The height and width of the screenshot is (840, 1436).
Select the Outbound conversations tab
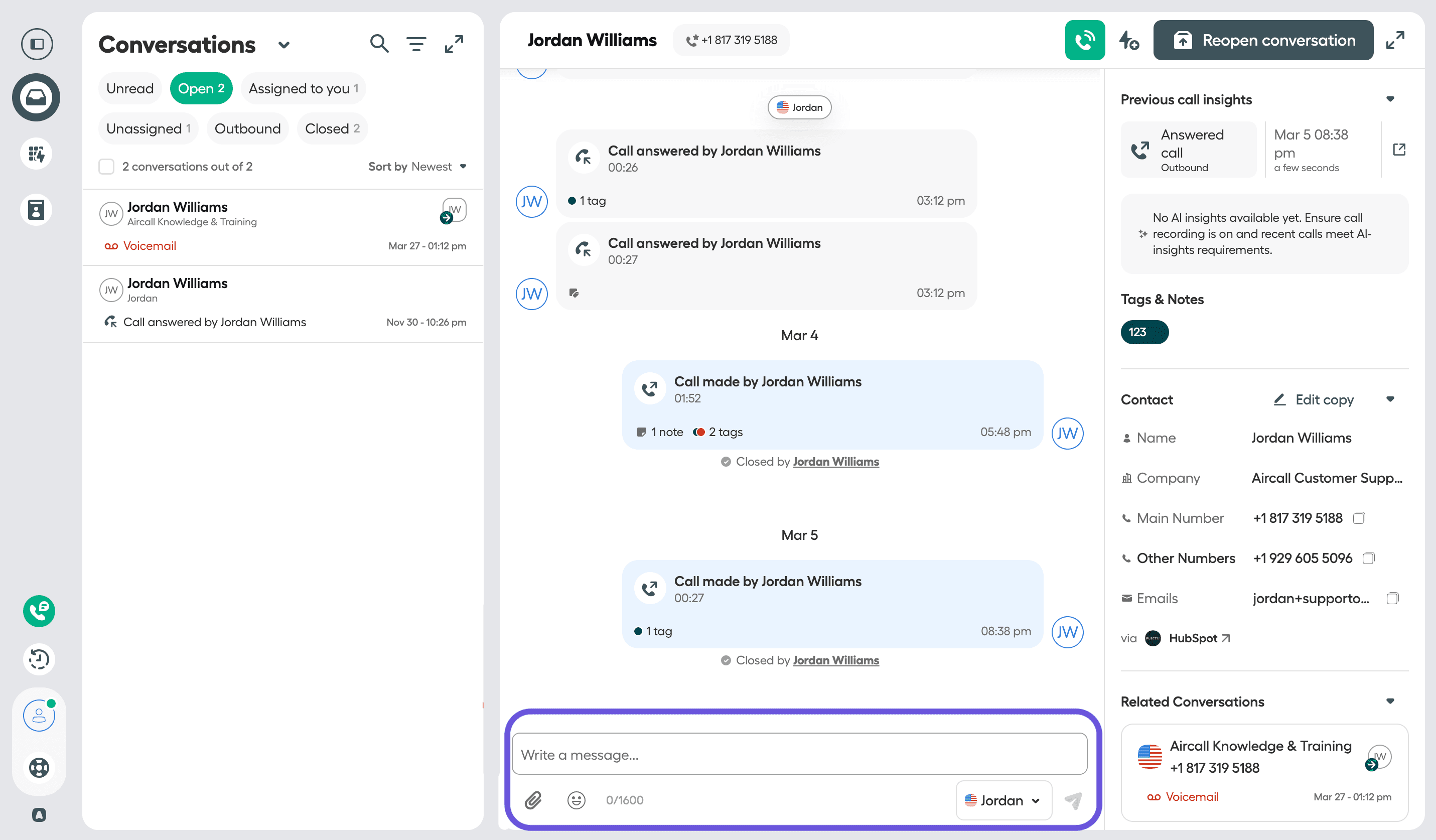(x=248, y=128)
